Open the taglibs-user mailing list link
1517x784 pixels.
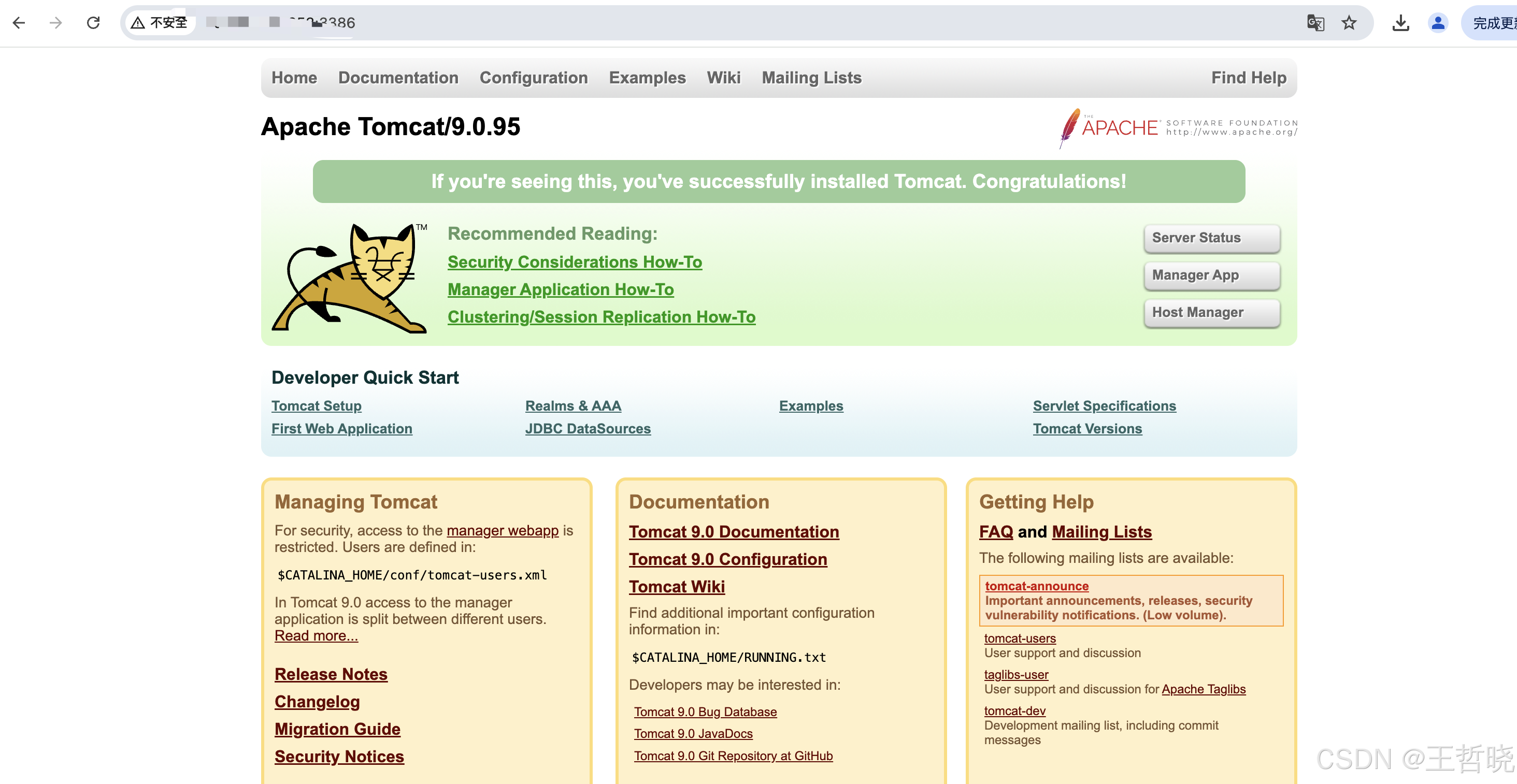pyautogui.click(x=1017, y=675)
